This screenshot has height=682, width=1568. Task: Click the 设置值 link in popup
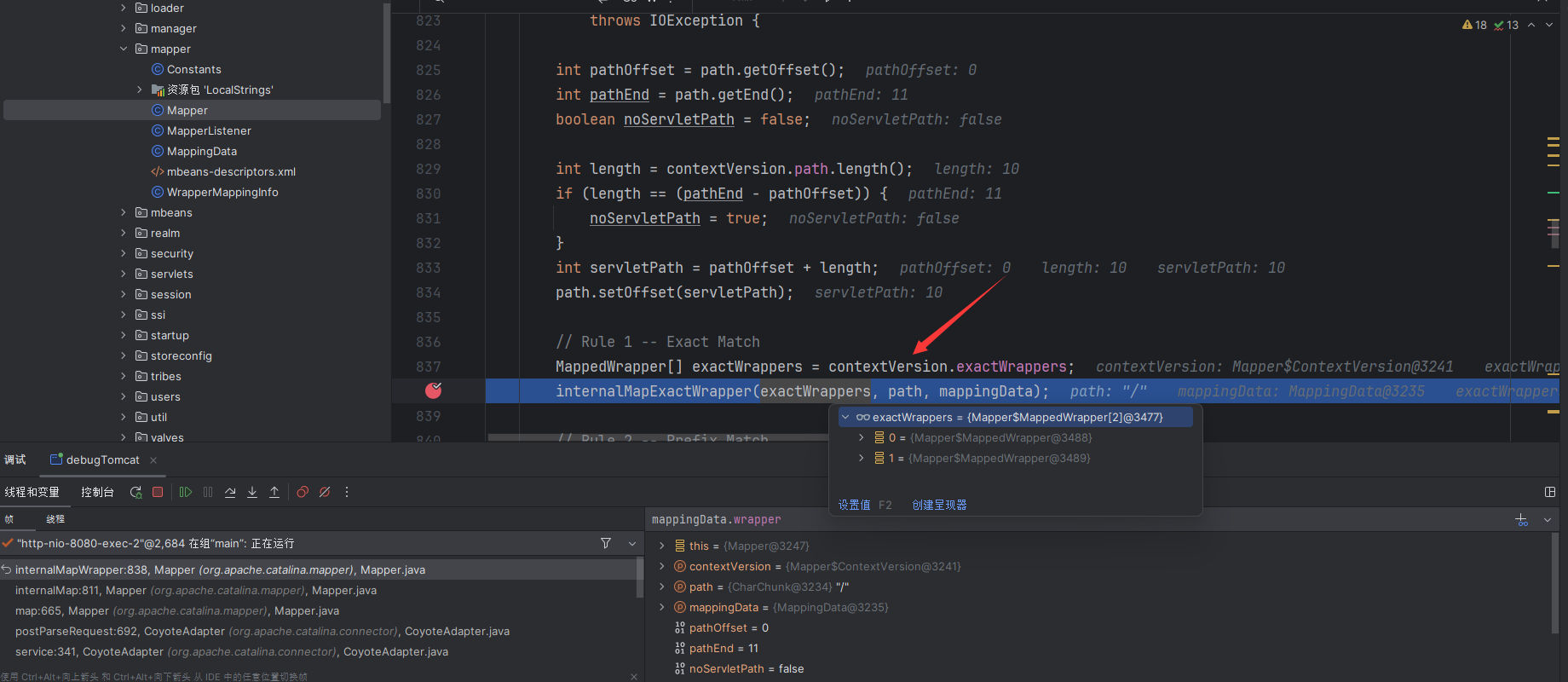tap(854, 505)
